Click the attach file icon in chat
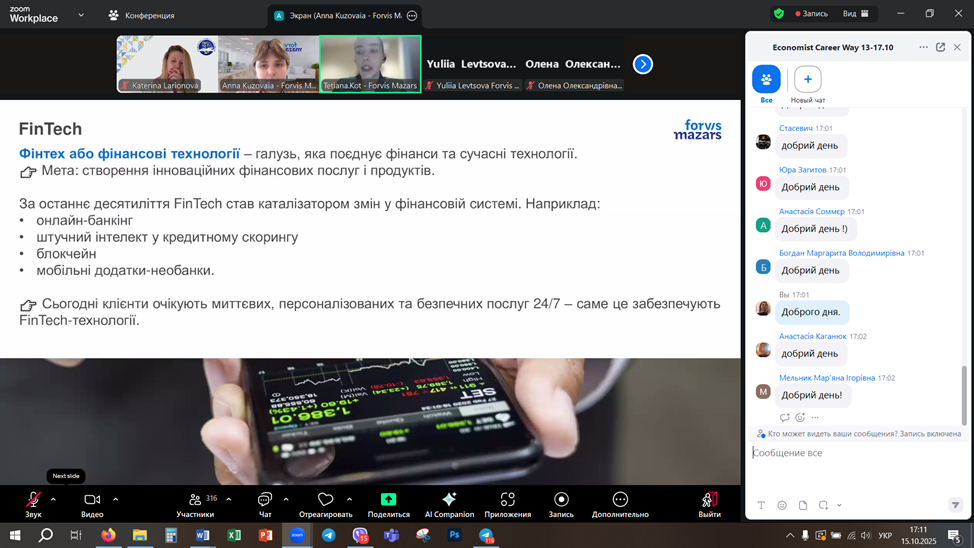 pyautogui.click(x=803, y=505)
